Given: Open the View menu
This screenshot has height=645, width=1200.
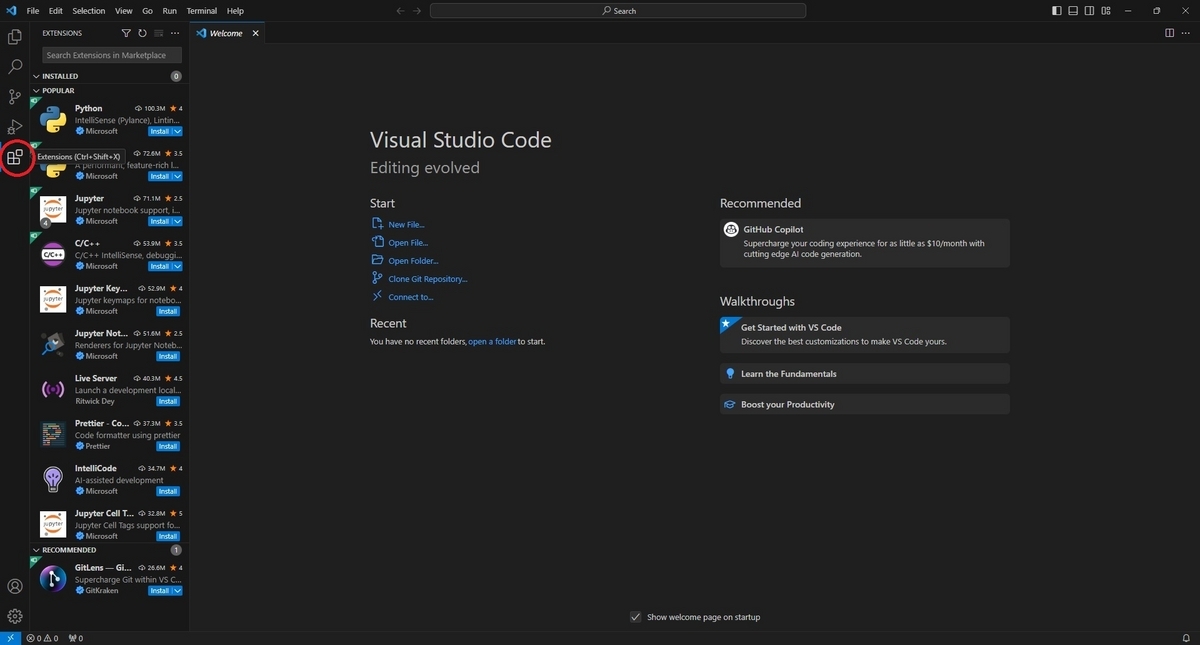Looking at the screenshot, I should [124, 11].
